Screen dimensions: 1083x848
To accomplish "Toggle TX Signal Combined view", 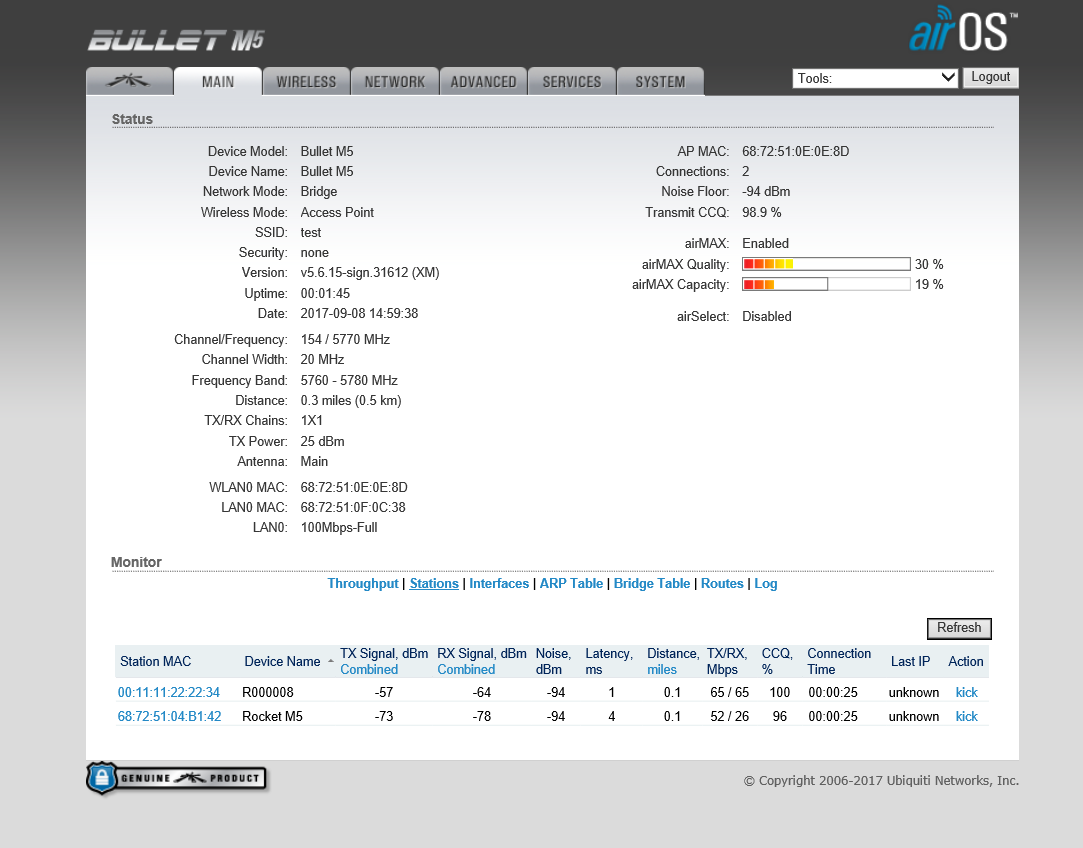I will pyautogui.click(x=369, y=669).
